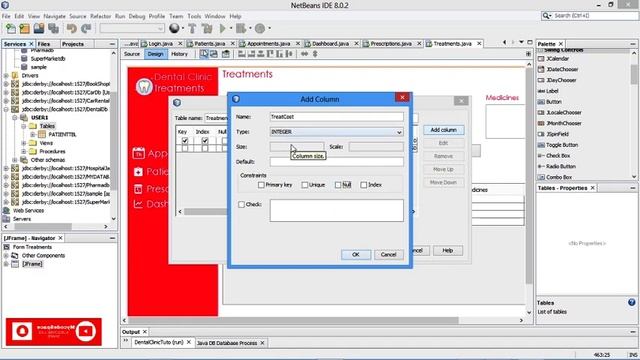The image size is (640, 360).
Task: Click the Save All toolbar icon
Action: (x=53, y=29)
